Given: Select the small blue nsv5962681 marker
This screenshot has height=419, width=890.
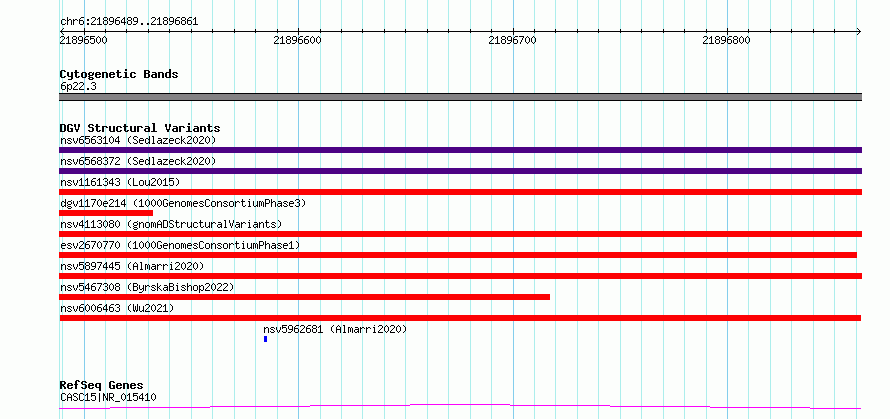Looking at the screenshot, I should click(265, 339).
